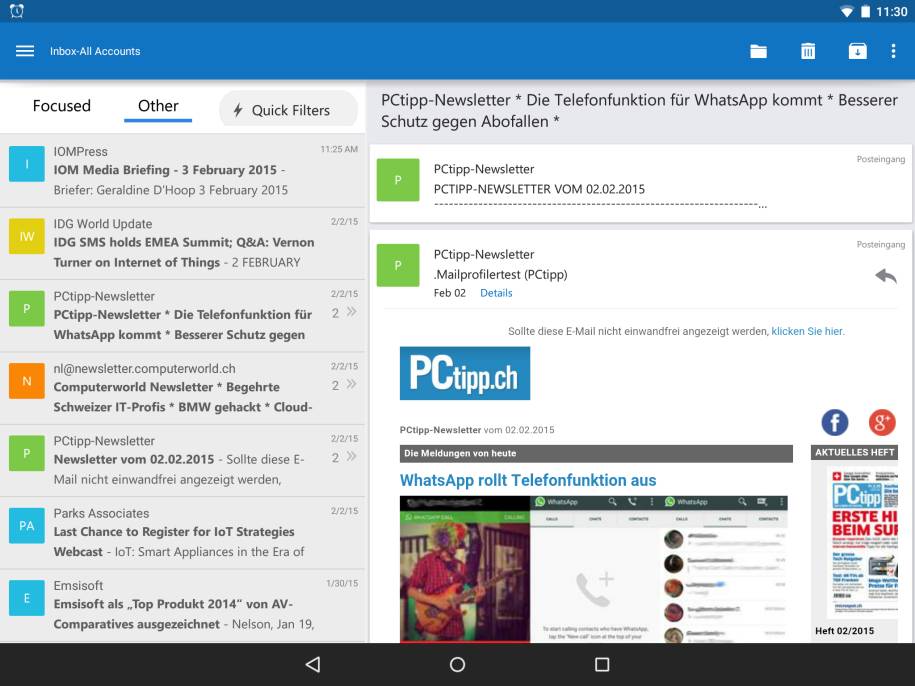Tap the 1/30/15 date on Emsisoft email
The height and width of the screenshot is (686, 915).
pos(342,583)
